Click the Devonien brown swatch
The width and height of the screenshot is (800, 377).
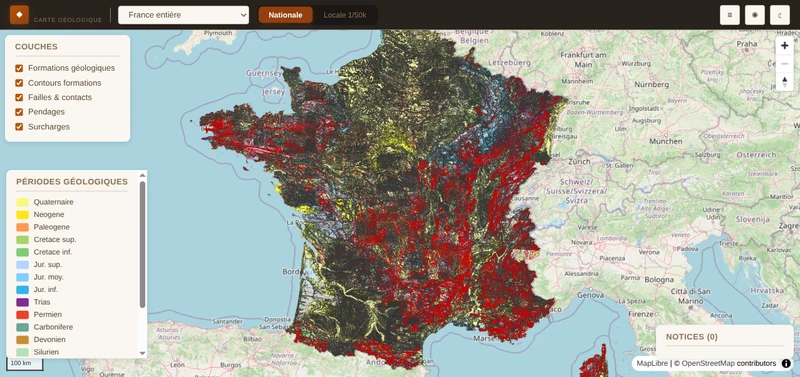point(22,340)
